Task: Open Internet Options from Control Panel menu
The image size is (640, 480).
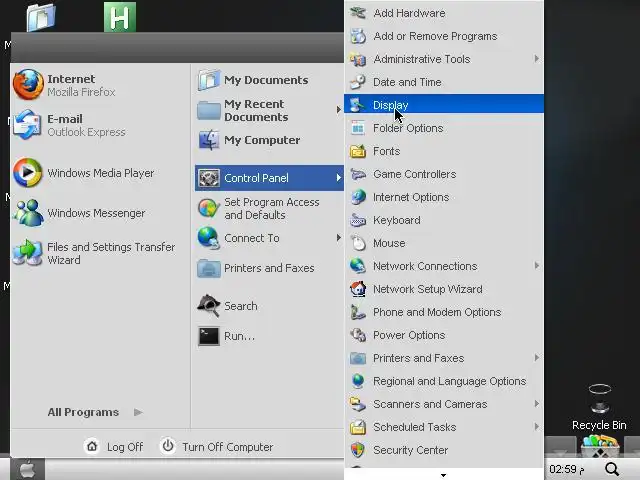Action: click(x=444, y=197)
